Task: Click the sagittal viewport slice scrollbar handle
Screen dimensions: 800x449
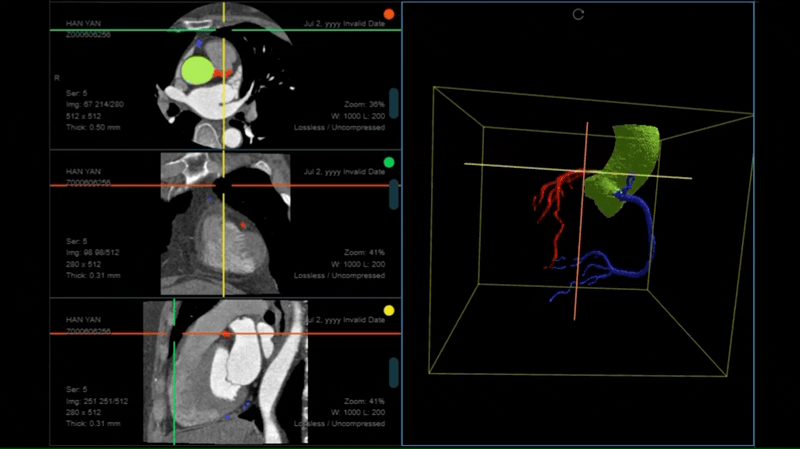Action: [x=394, y=371]
